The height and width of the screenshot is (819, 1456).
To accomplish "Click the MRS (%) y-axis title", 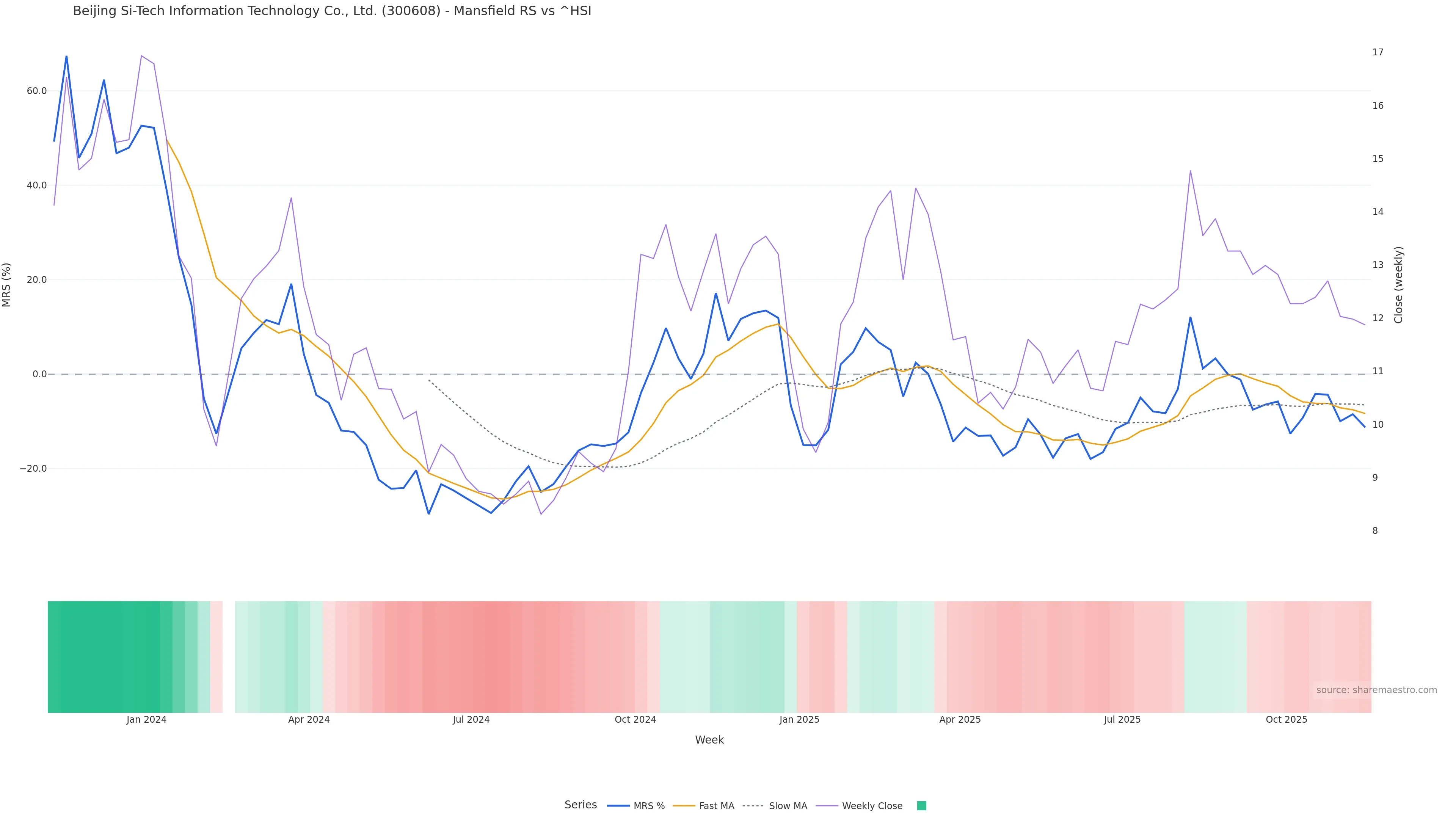I will 7,285.
